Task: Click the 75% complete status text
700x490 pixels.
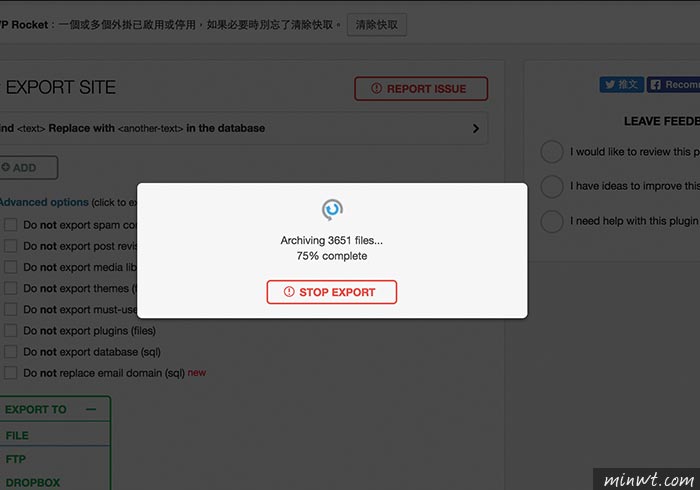Action: pyautogui.click(x=332, y=256)
